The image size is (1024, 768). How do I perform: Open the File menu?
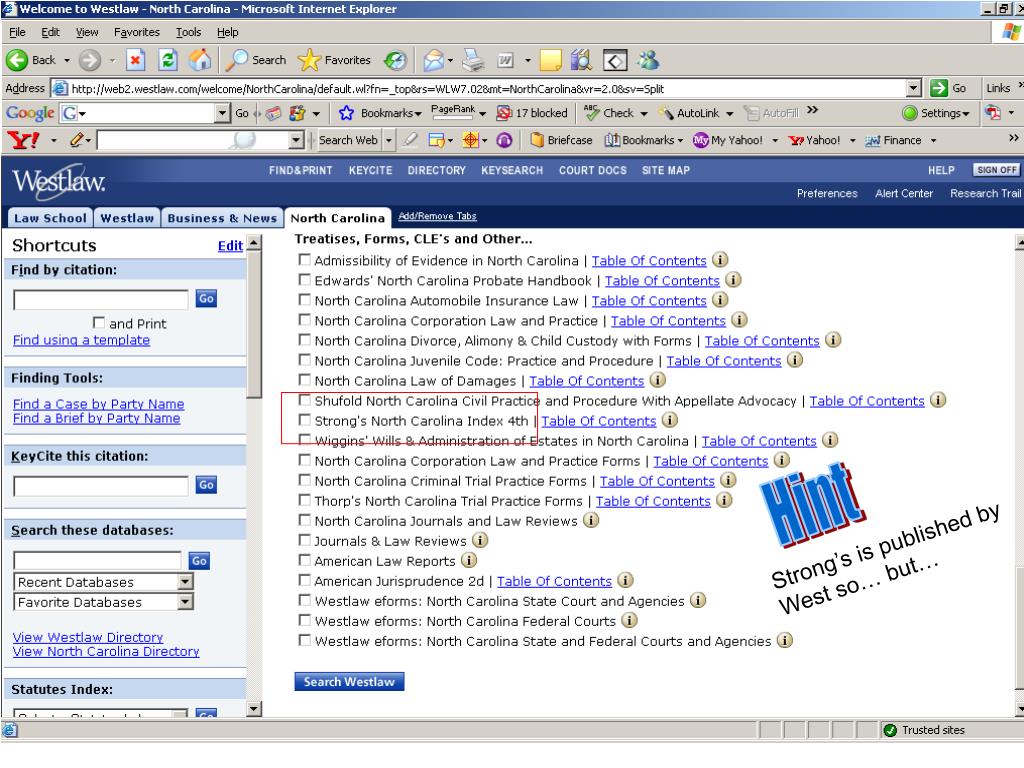(17, 32)
